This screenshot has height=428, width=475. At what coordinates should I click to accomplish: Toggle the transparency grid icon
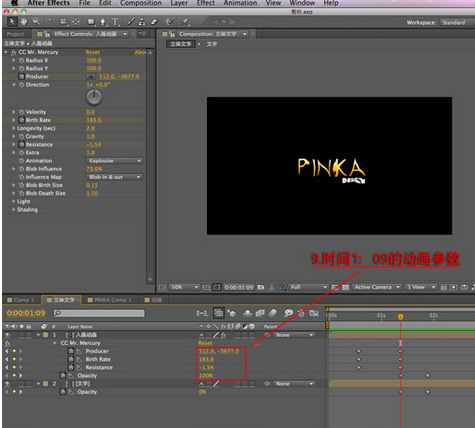point(345,287)
